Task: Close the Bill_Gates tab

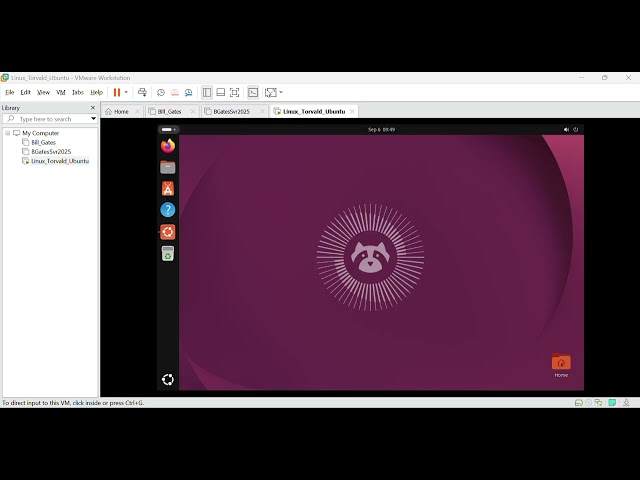Action: 193,111
